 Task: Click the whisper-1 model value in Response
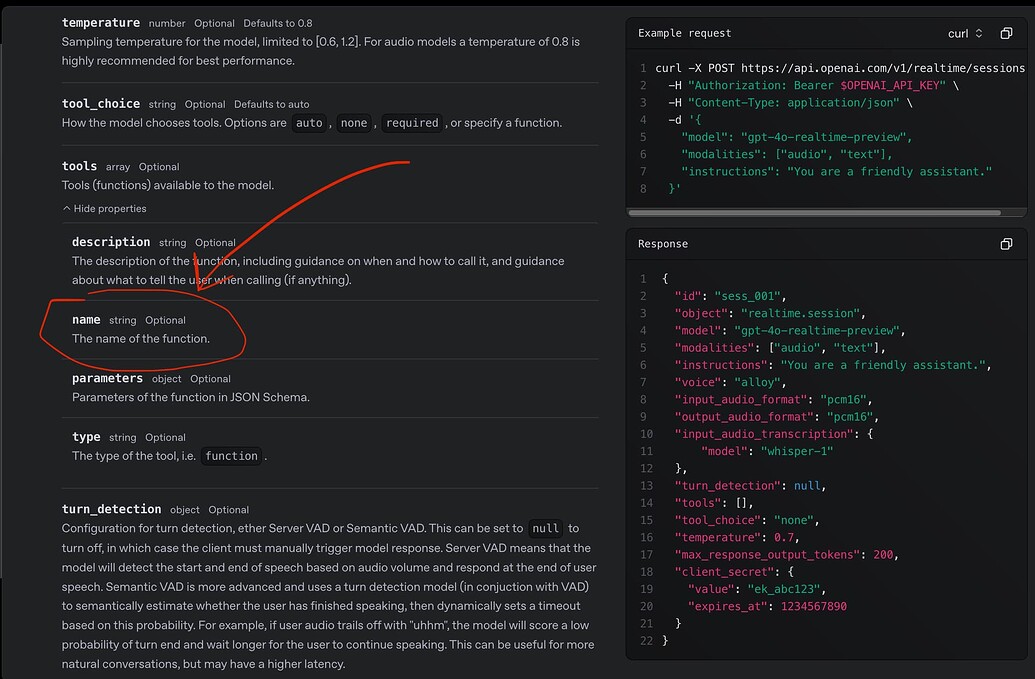point(797,451)
